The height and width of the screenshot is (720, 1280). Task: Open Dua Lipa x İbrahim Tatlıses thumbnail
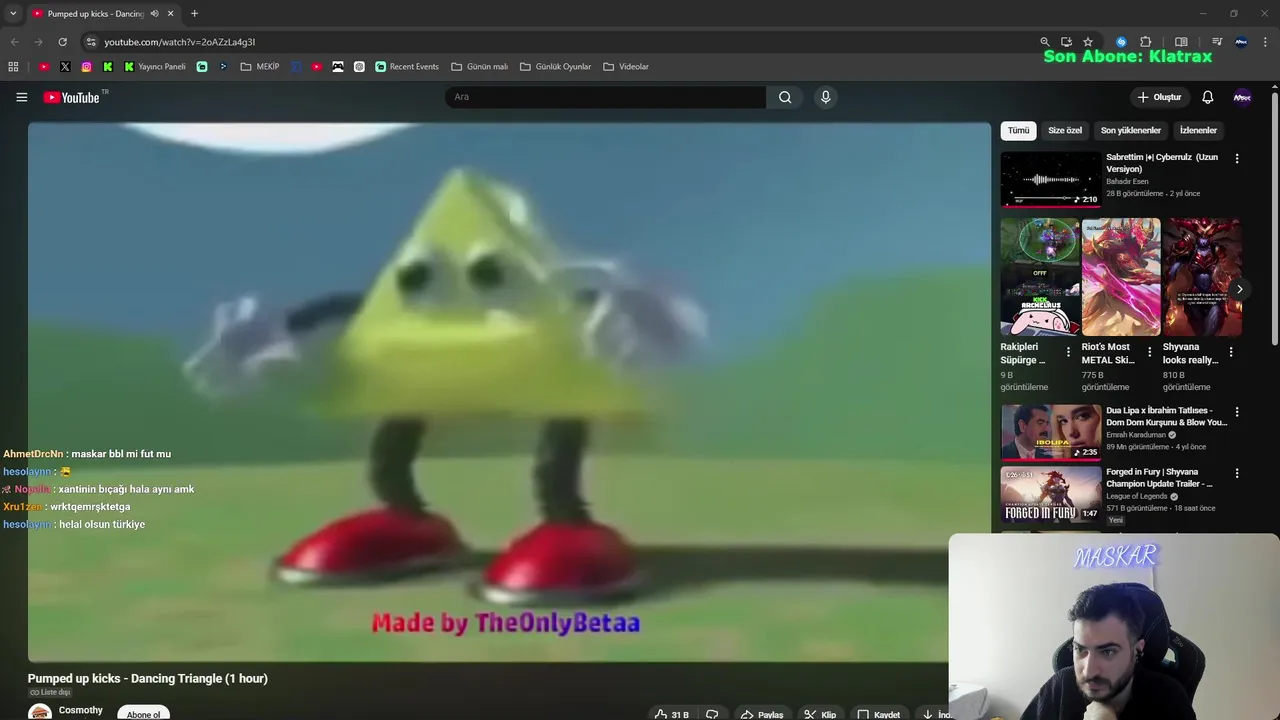pos(1051,432)
